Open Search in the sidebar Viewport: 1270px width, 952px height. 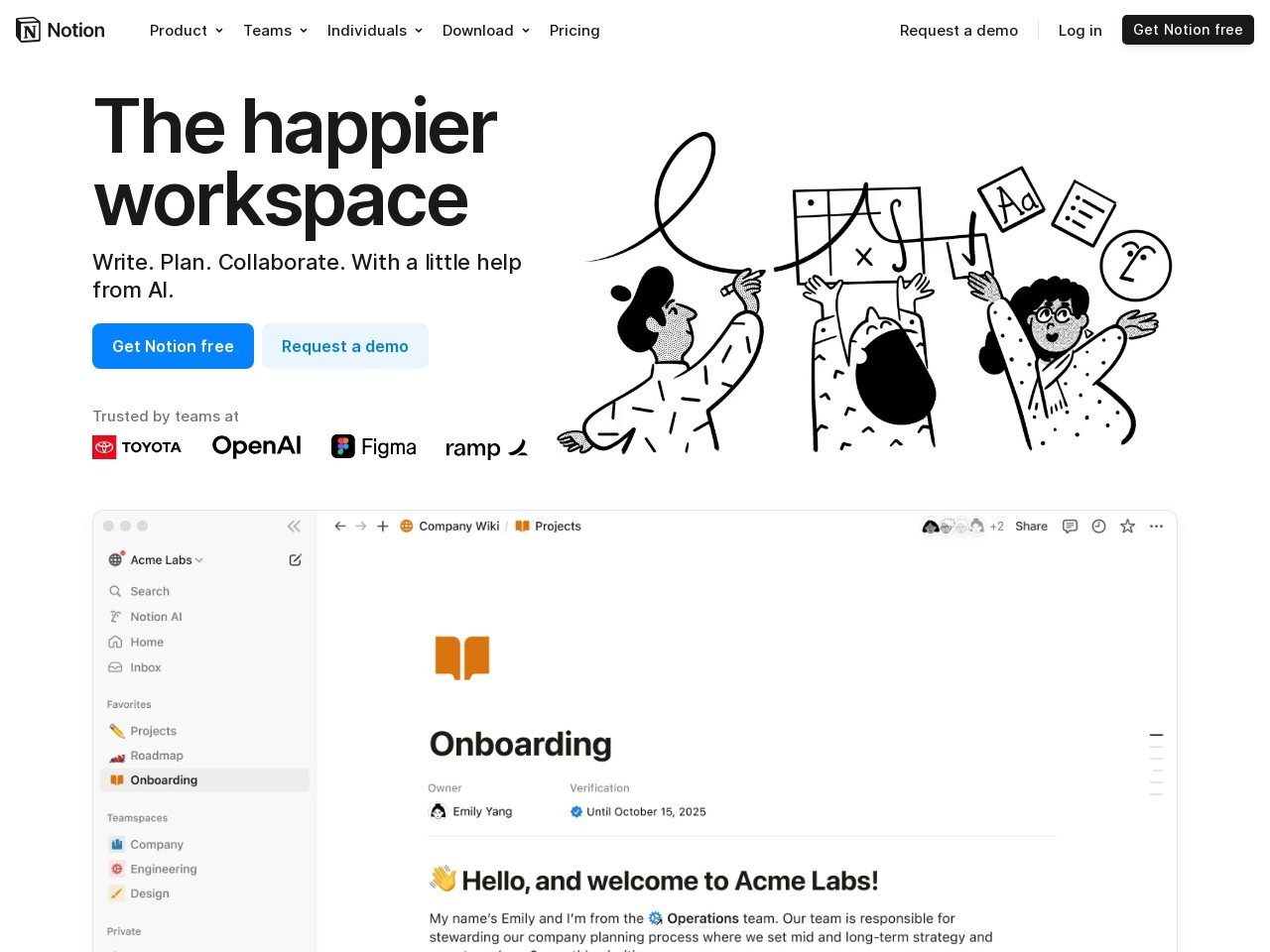[x=150, y=591]
